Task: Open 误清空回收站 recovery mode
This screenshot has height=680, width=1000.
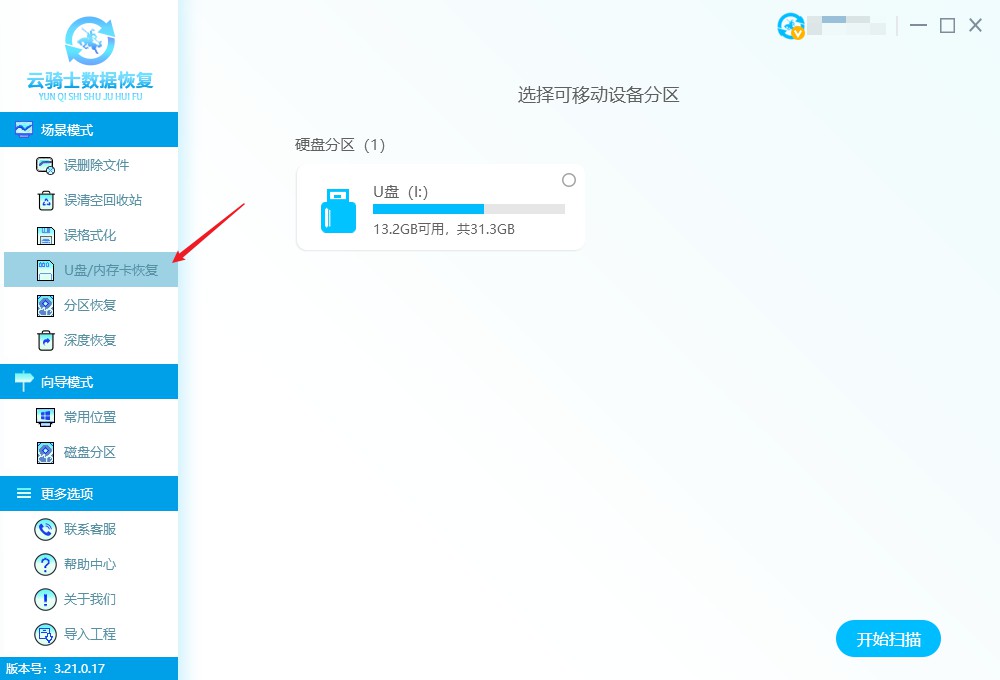Action: tap(45, 200)
